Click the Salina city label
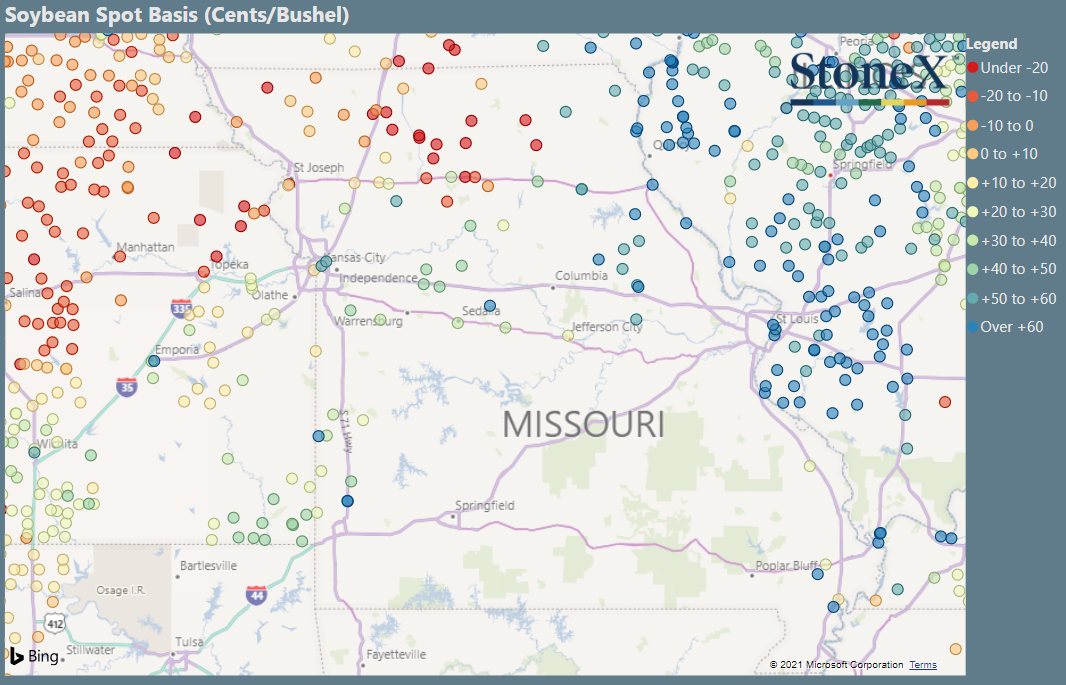 click(x=25, y=292)
